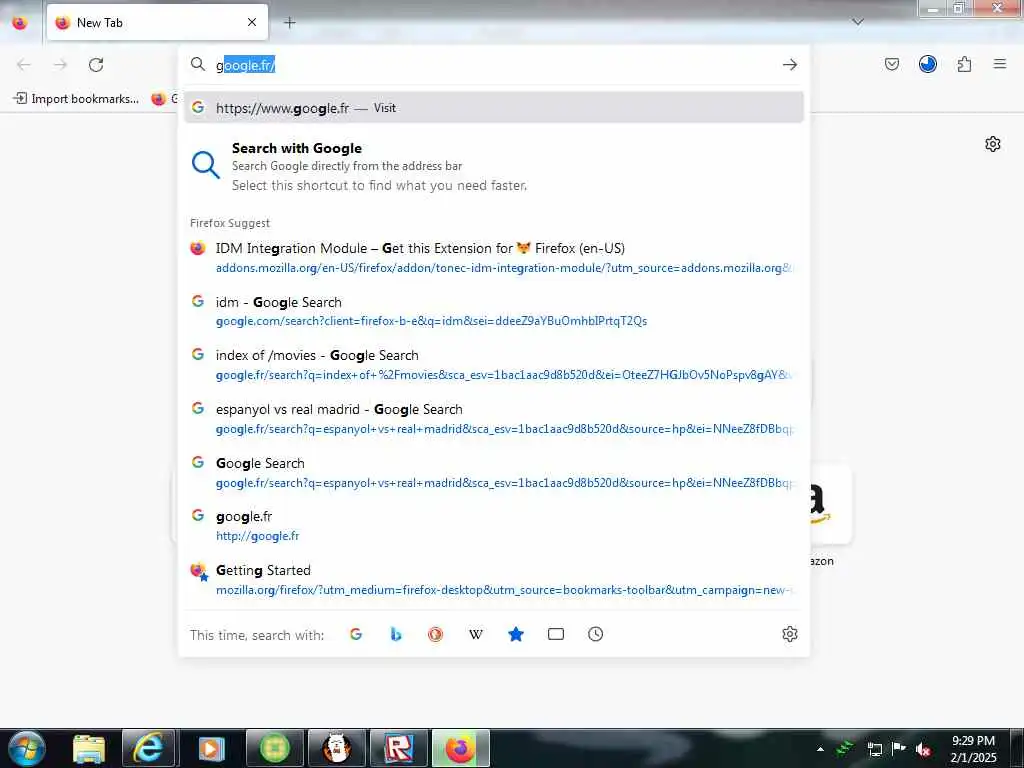Image resolution: width=1024 pixels, height=768 pixels.
Task: Search open tabs with the tabs icon
Action: tap(556, 634)
